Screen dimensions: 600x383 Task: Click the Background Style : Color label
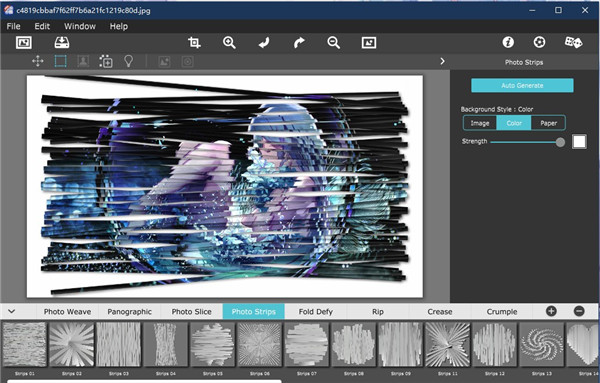click(x=497, y=109)
